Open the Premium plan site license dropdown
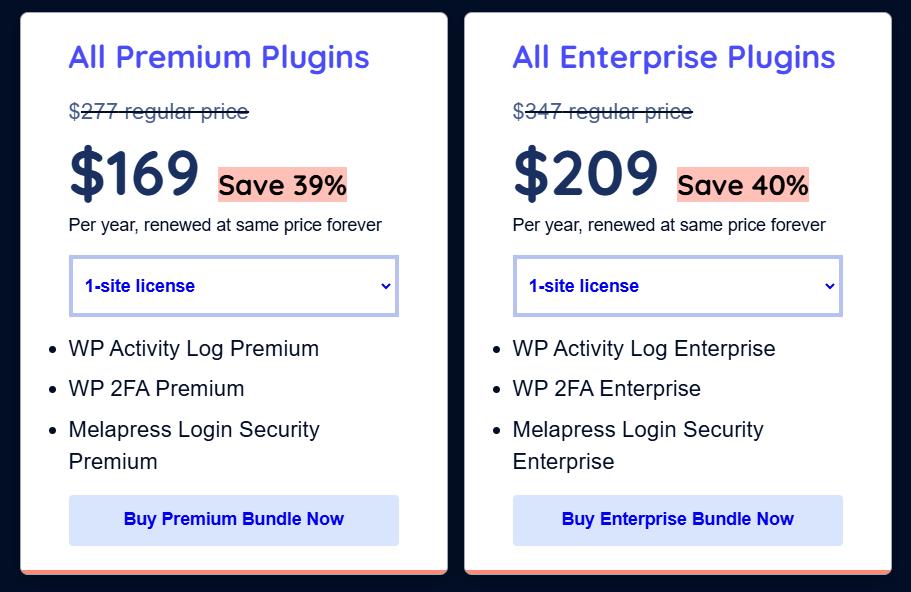The image size is (911, 592). [233, 286]
